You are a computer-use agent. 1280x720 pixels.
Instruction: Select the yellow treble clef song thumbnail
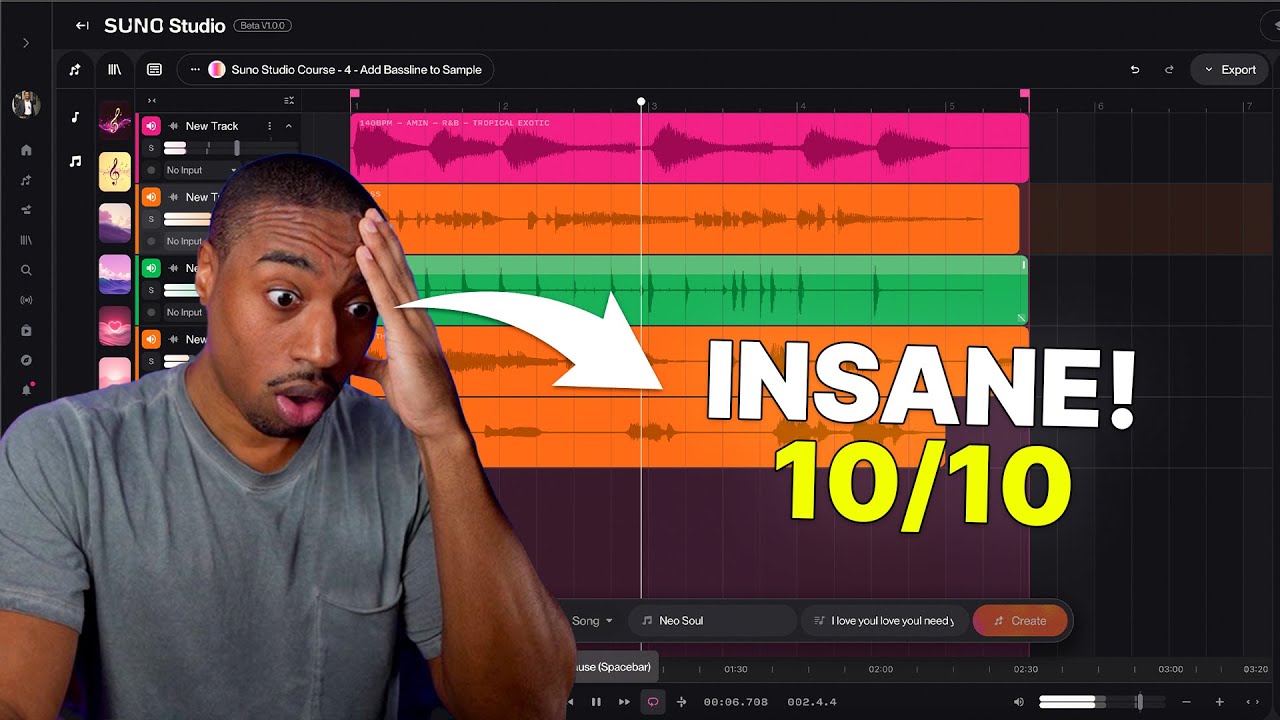[x=115, y=172]
